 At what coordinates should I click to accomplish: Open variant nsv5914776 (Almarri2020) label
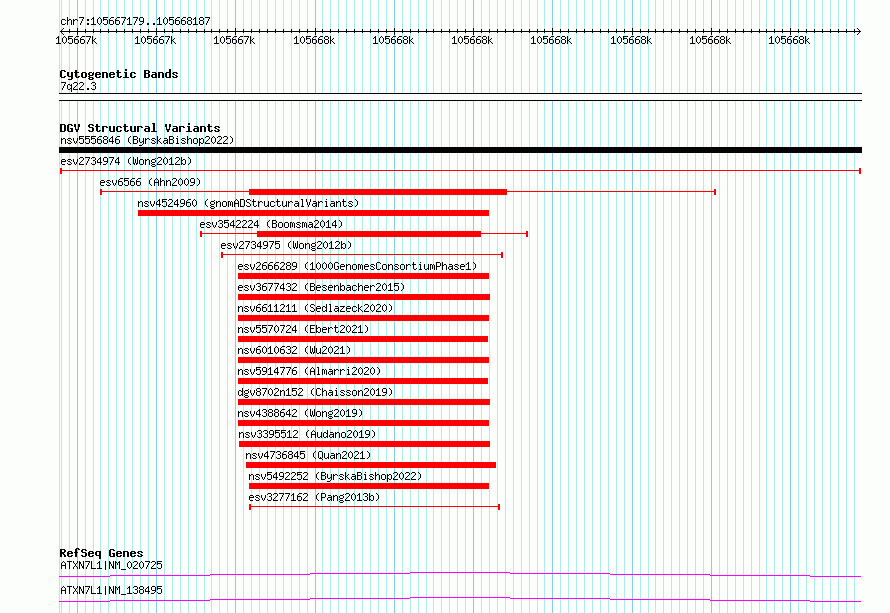tap(309, 371)
